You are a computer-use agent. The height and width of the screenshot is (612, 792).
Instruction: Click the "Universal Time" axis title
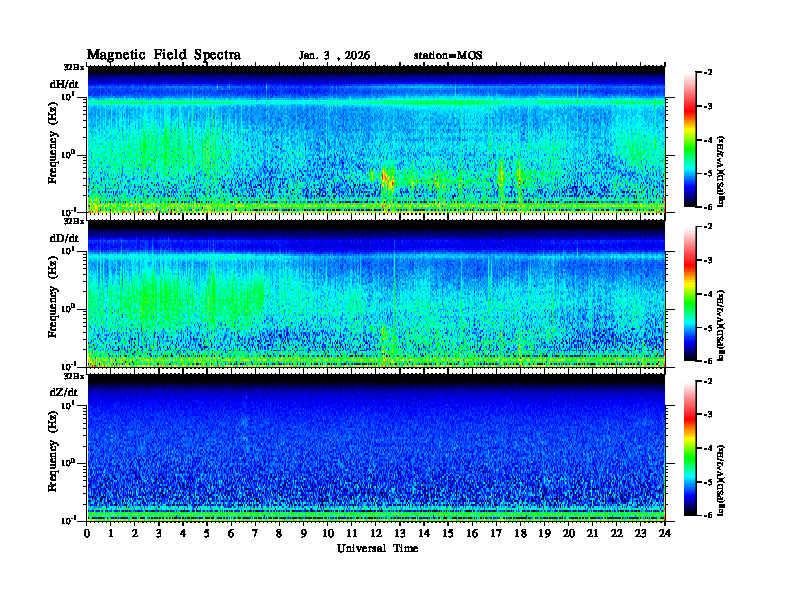[377, 548]
